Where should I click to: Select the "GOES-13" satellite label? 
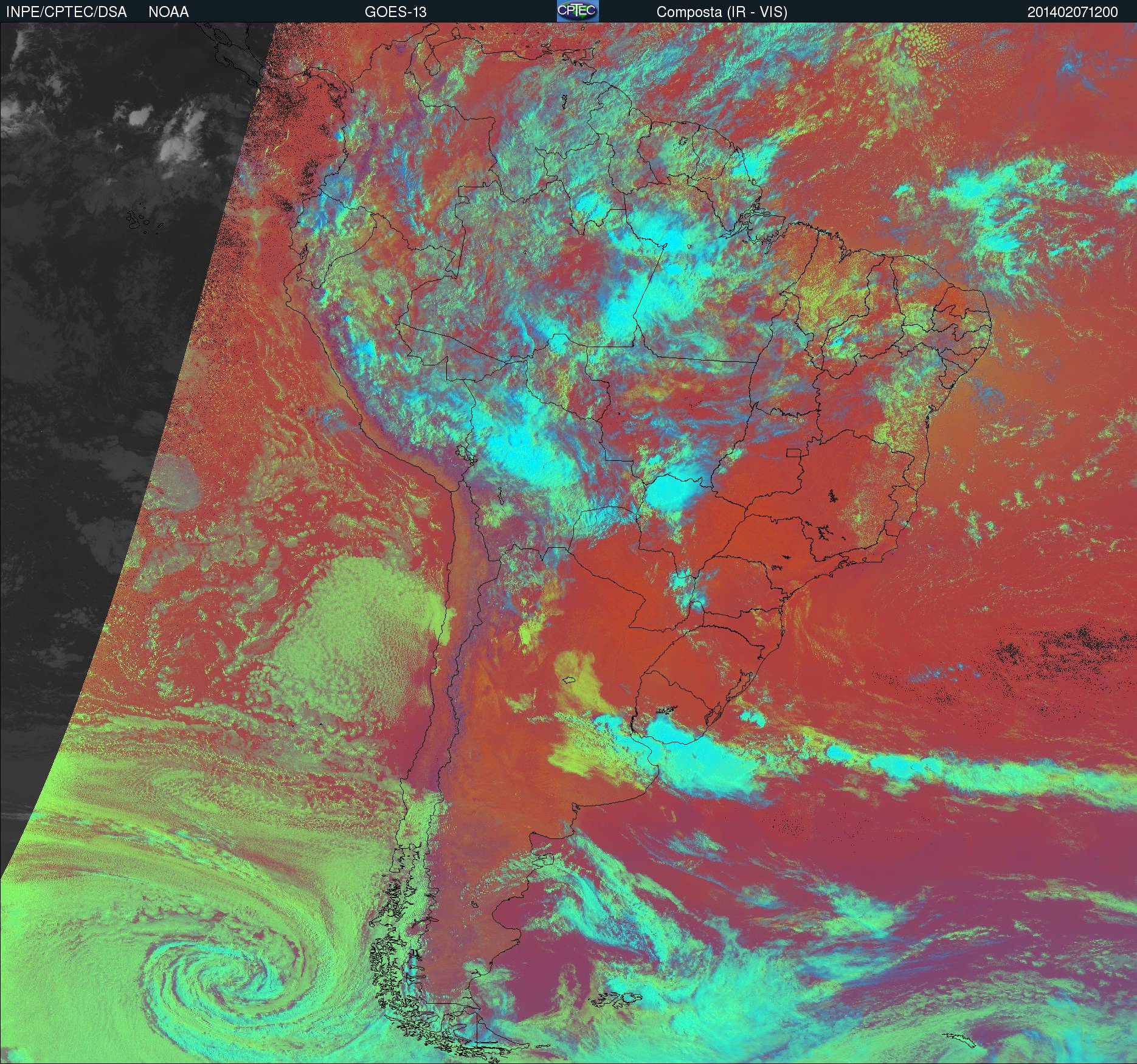(x=395, y=12)
